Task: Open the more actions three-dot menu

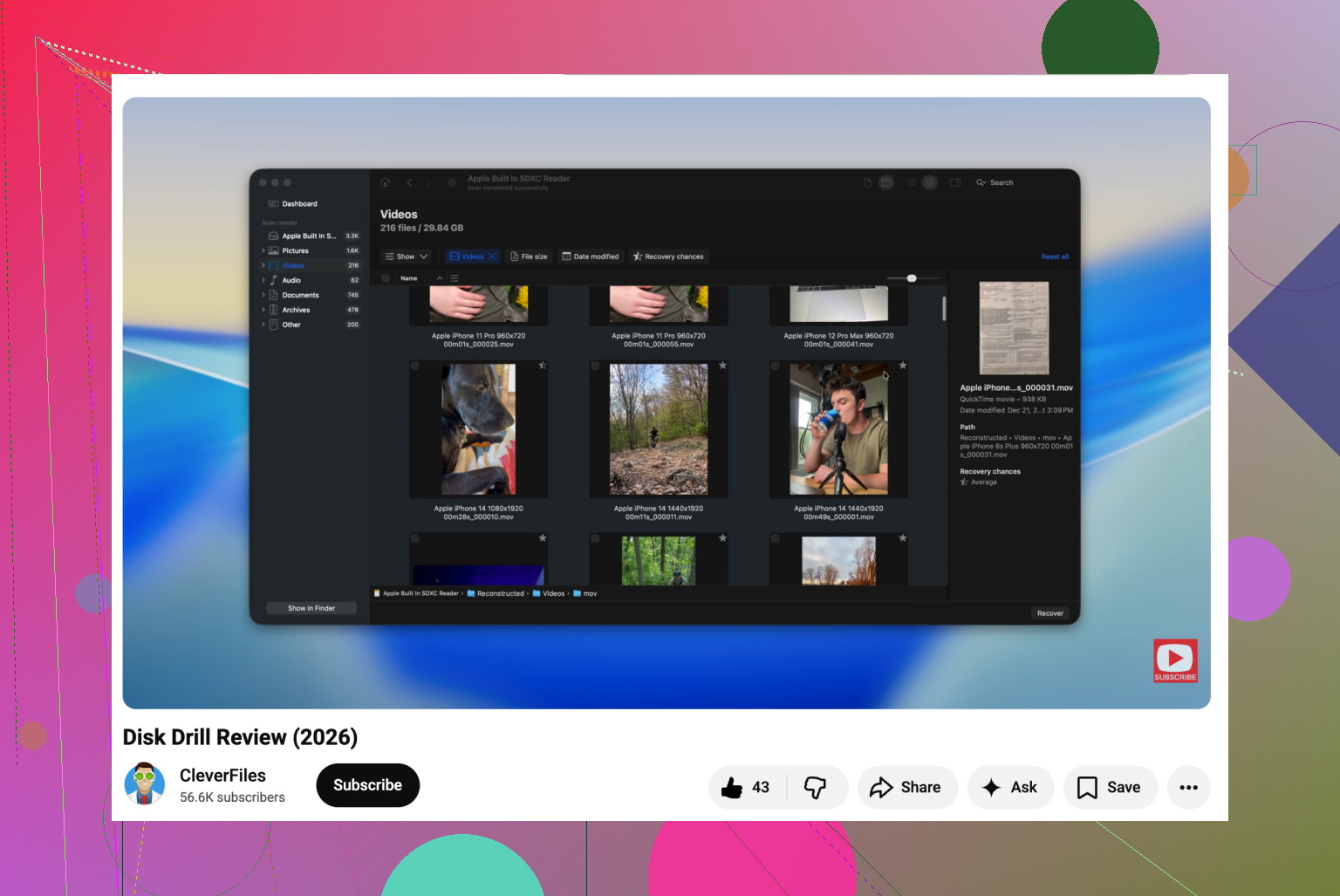Action: [x=1188, y=788]
